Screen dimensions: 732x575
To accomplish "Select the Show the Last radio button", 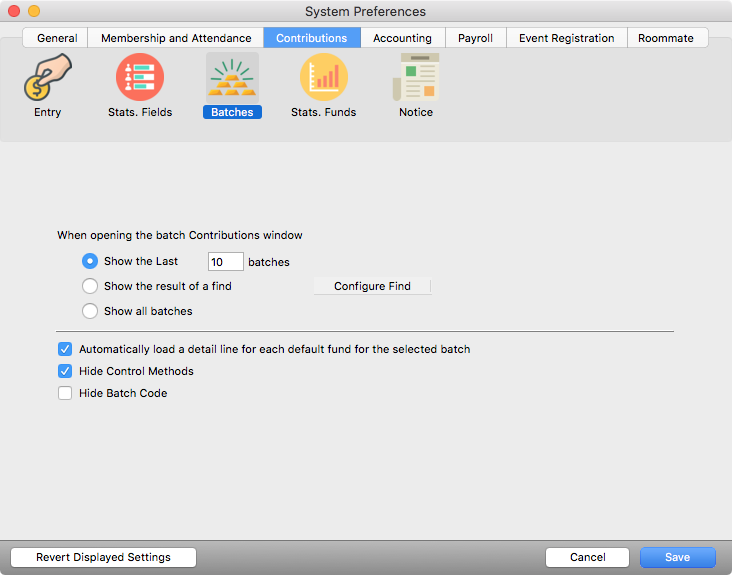I will pos(90,261).
